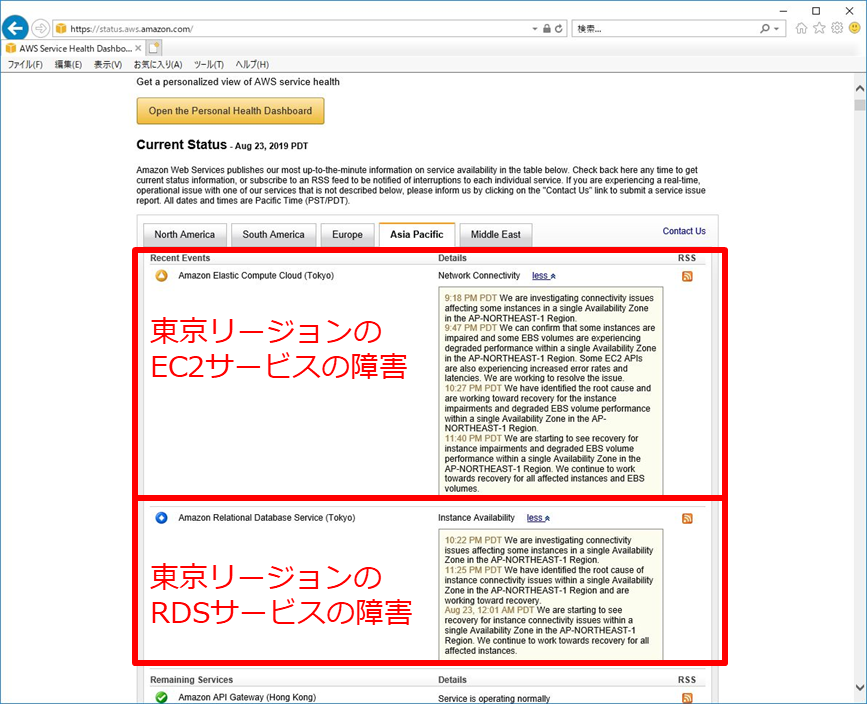
Task: Select the Asia Pacific tab
Action: coord(416,234)
